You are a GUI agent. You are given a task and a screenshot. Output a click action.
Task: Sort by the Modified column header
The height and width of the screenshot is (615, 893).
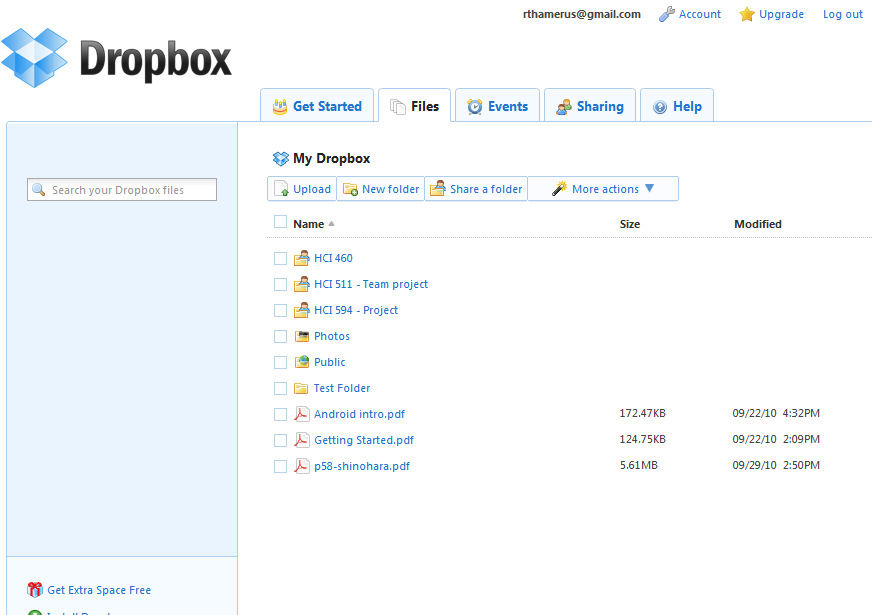(x=757, y=224)
